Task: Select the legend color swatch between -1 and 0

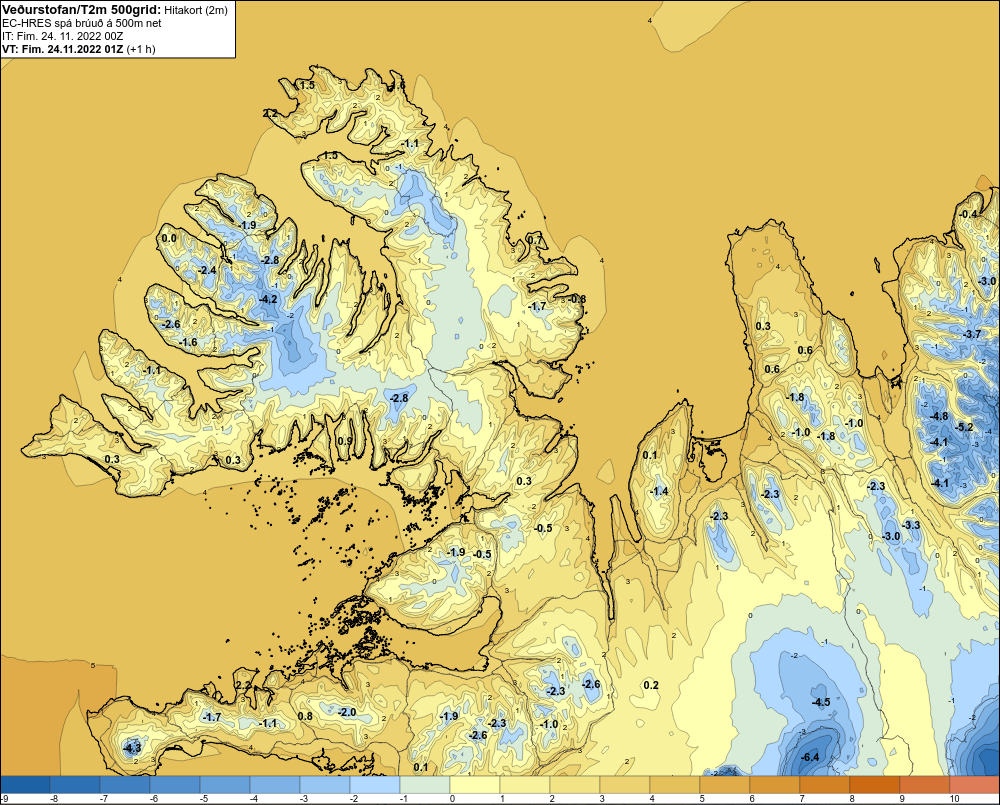Action: click(x=425, y=784)
